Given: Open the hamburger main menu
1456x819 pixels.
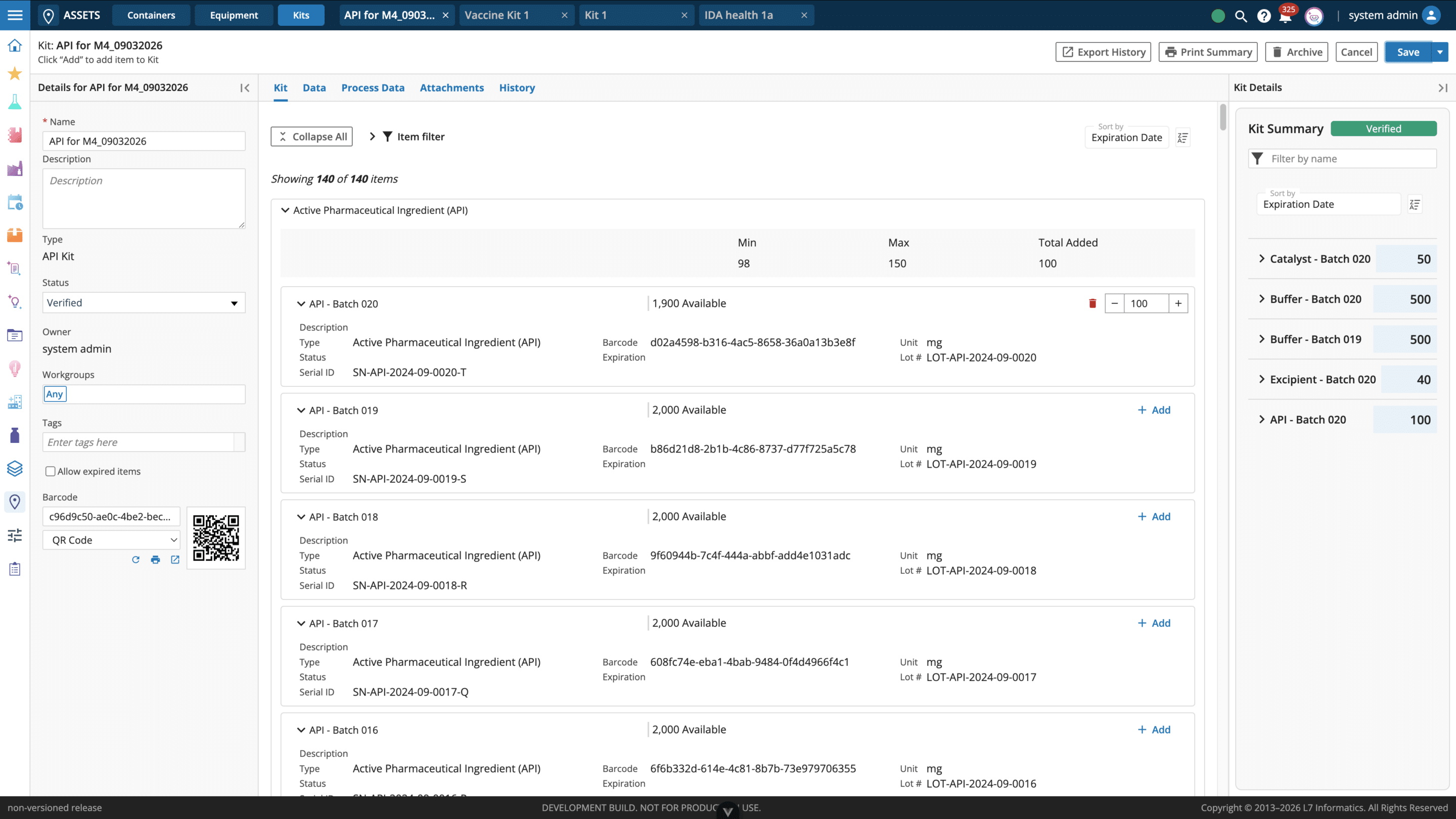Looking at the screenshot, I should [x=15, y=15].
